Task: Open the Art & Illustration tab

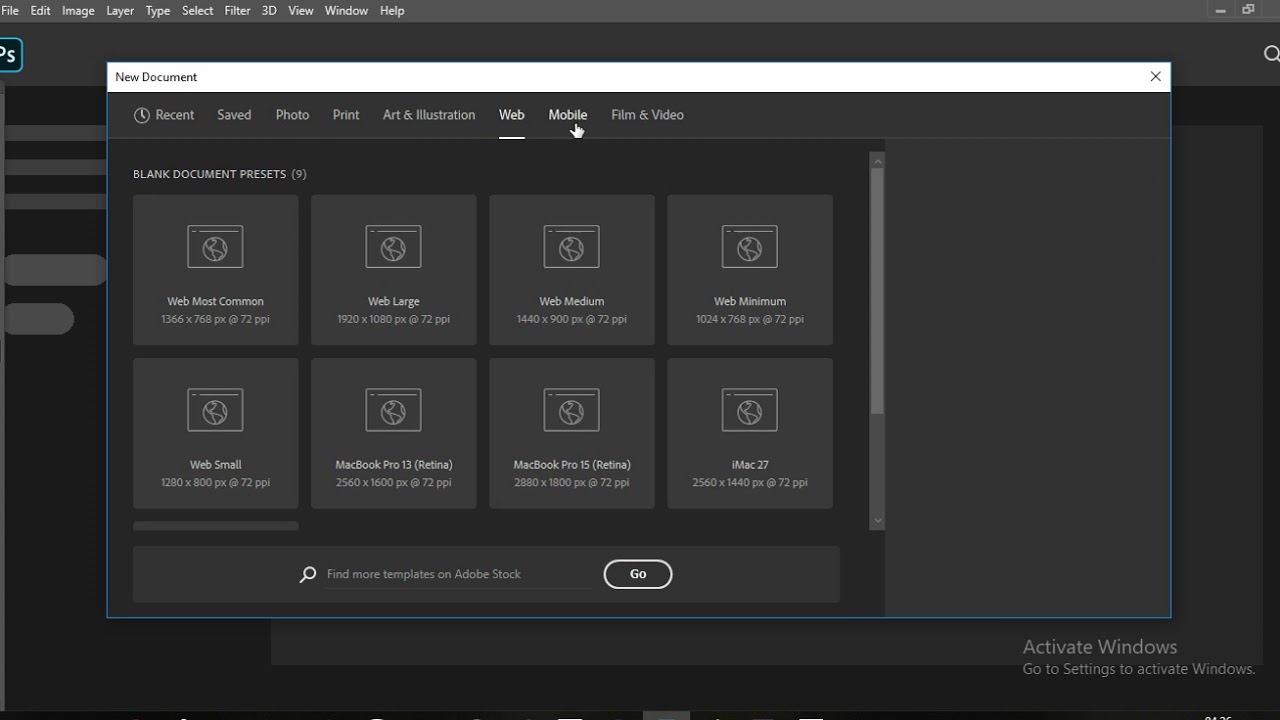Action: 429,115
